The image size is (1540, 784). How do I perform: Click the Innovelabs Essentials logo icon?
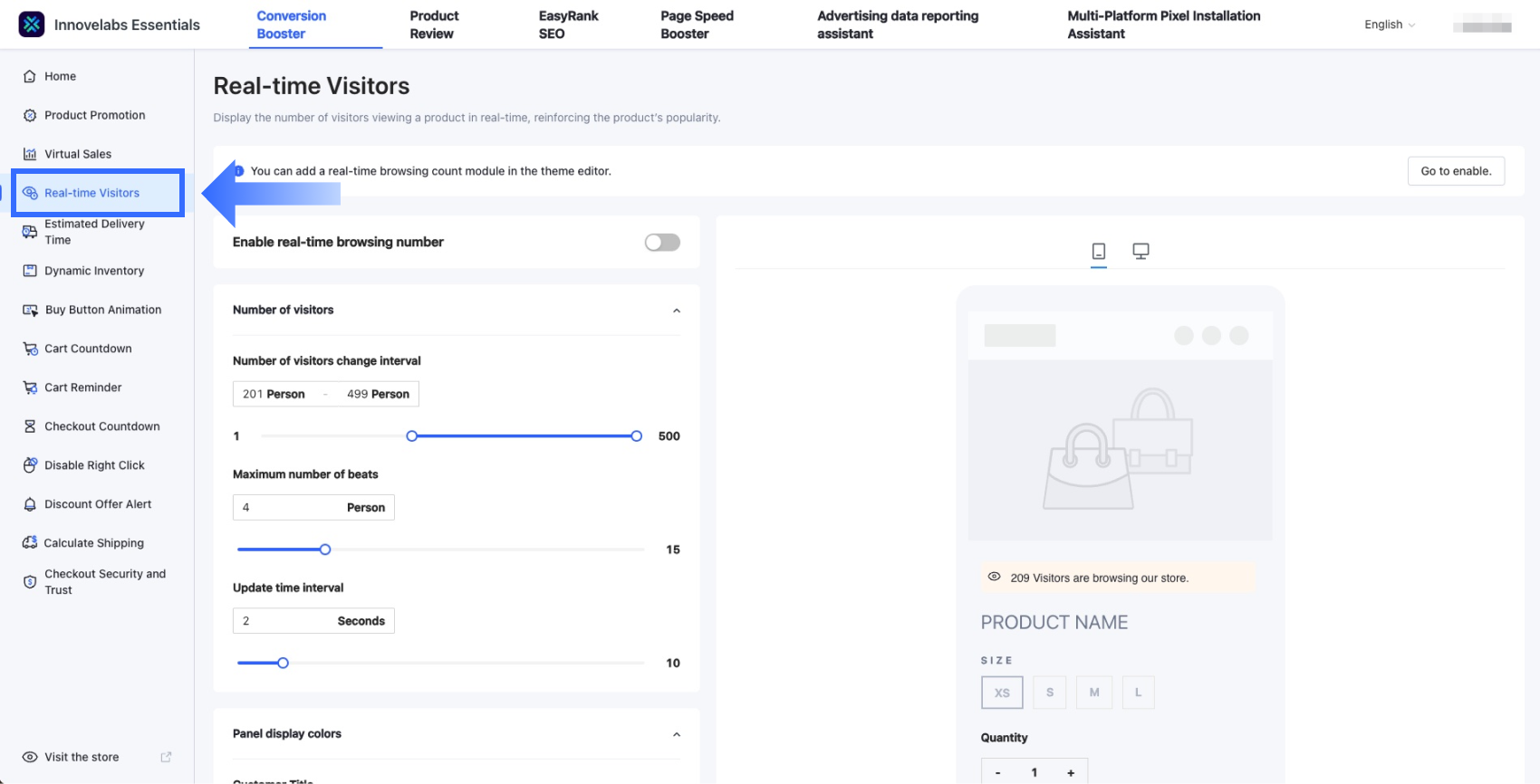point(32,24)
